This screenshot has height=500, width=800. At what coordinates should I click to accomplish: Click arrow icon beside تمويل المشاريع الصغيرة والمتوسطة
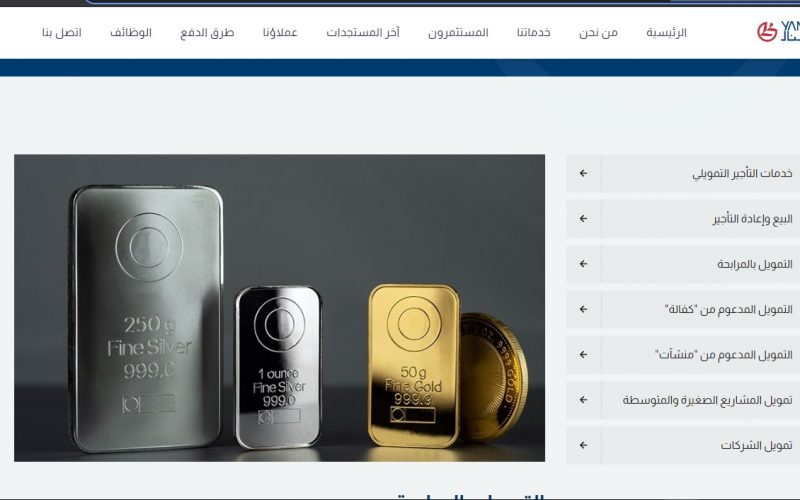point(583,400)
